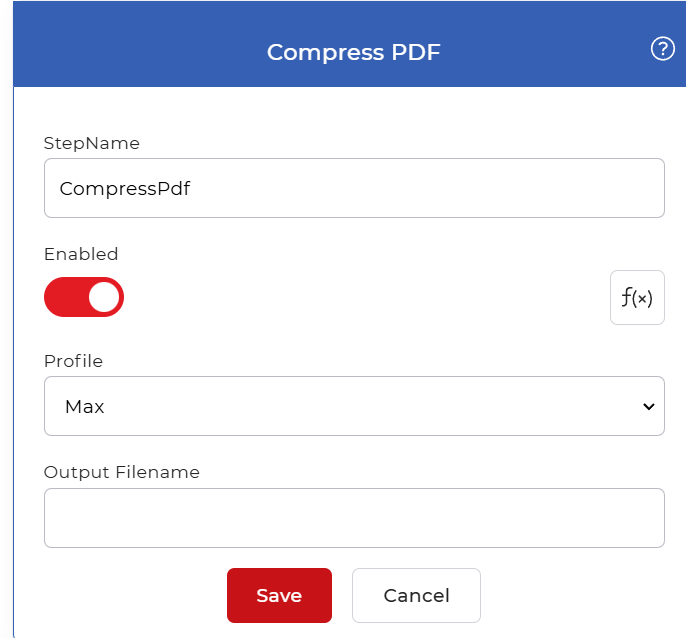Open the f(x) expression editor for Enabled
This screenshot has height=638, width=686.
pyautogui.click(x=637, y=298)
